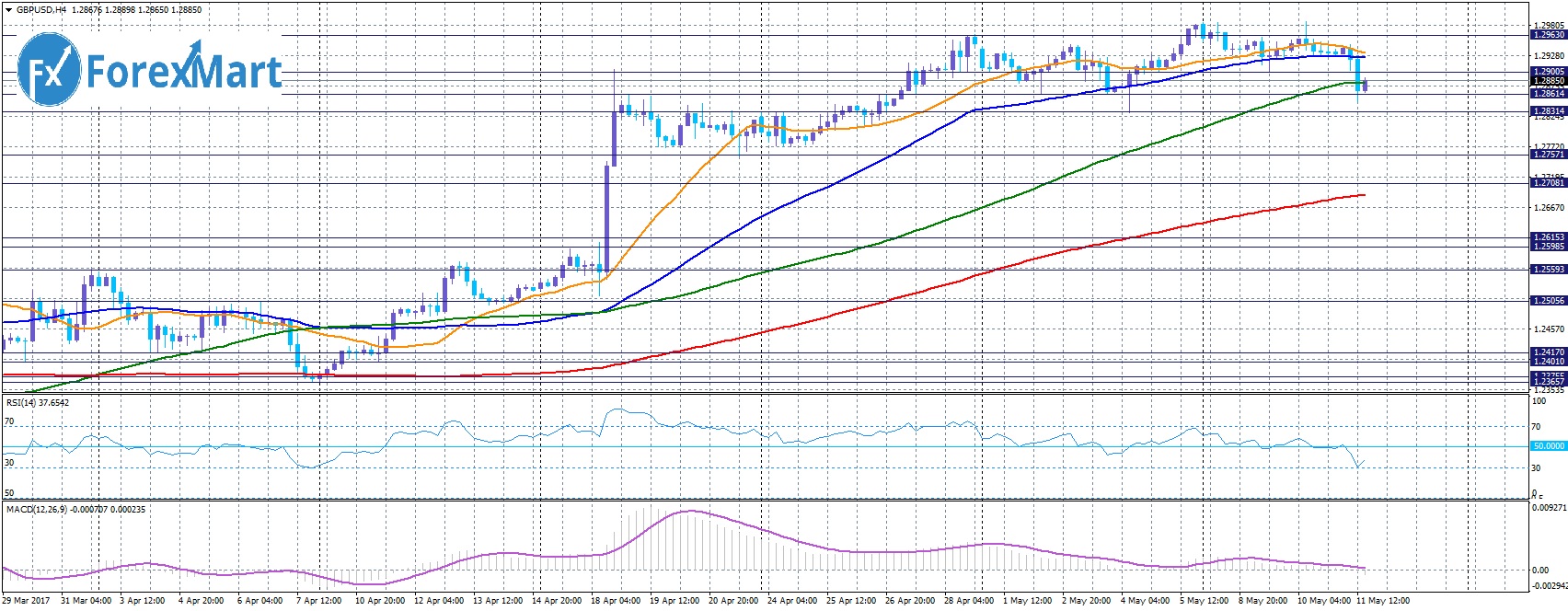Viewport: 1568px width, 611px height.
Task: Select the 1.25056 level price tag
Action: [1548, 301]
